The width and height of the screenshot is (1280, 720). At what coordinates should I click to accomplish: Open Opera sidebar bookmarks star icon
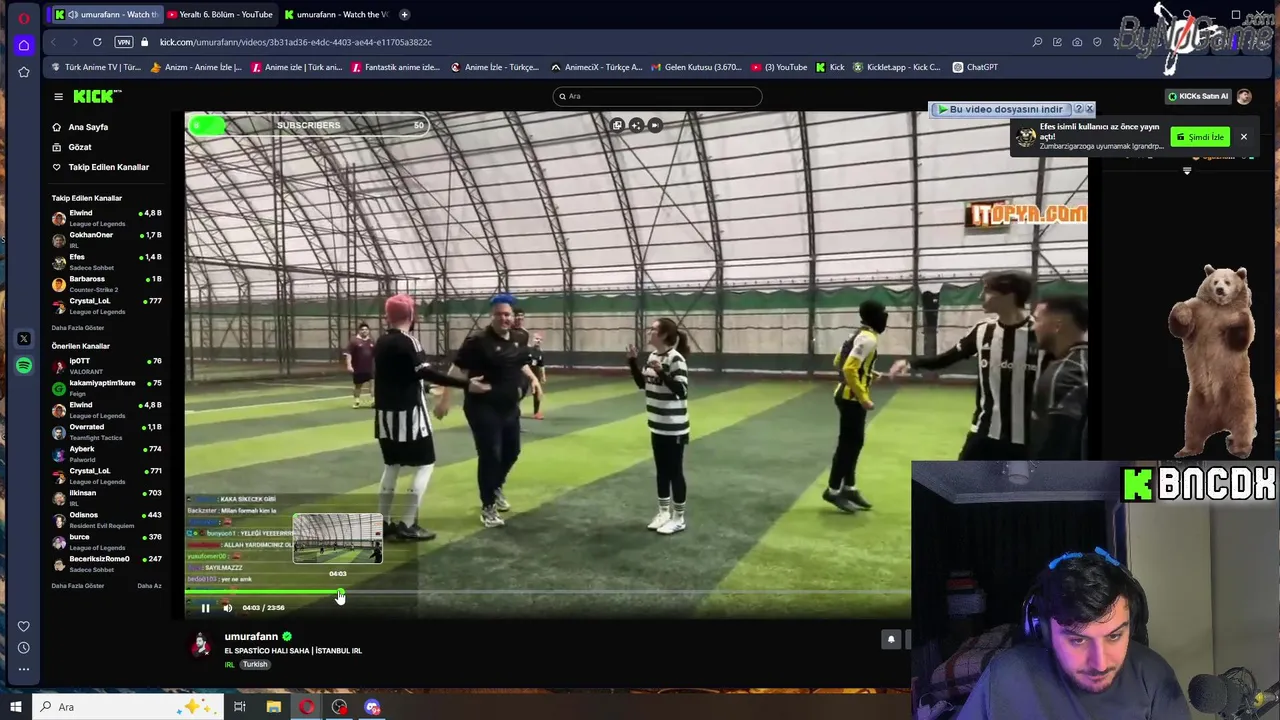[24, 72]
